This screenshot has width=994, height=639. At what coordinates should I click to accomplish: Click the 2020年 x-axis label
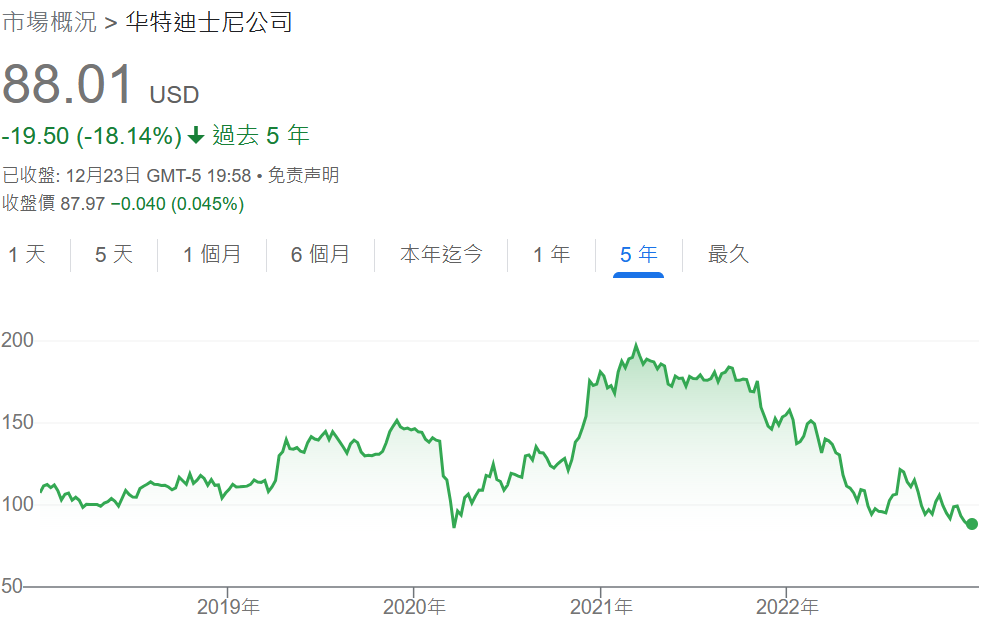(414, 606)
